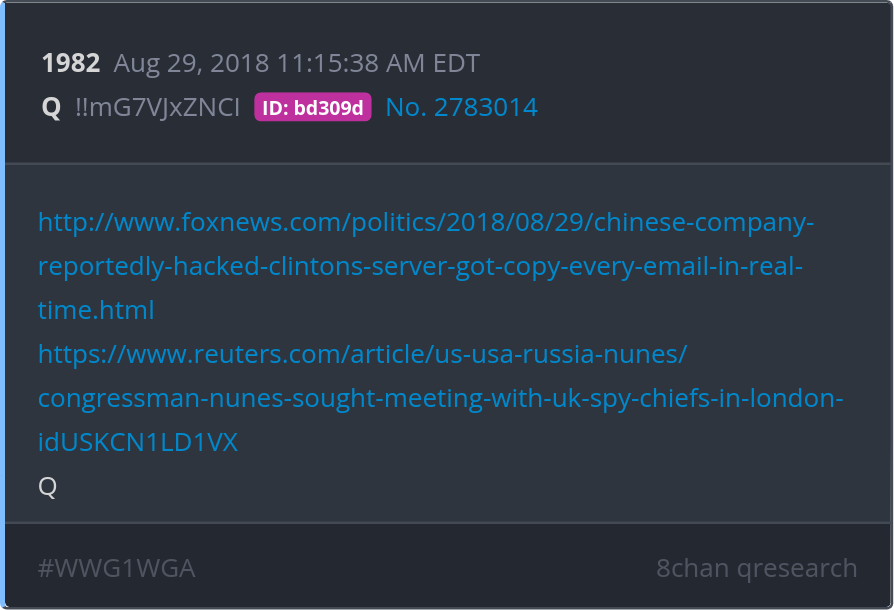Image resolution: width=894 pixels, height=610 pixels.
Task: Click the reportedly-hacked-clintons-server link line
Action: pos(420,266)
